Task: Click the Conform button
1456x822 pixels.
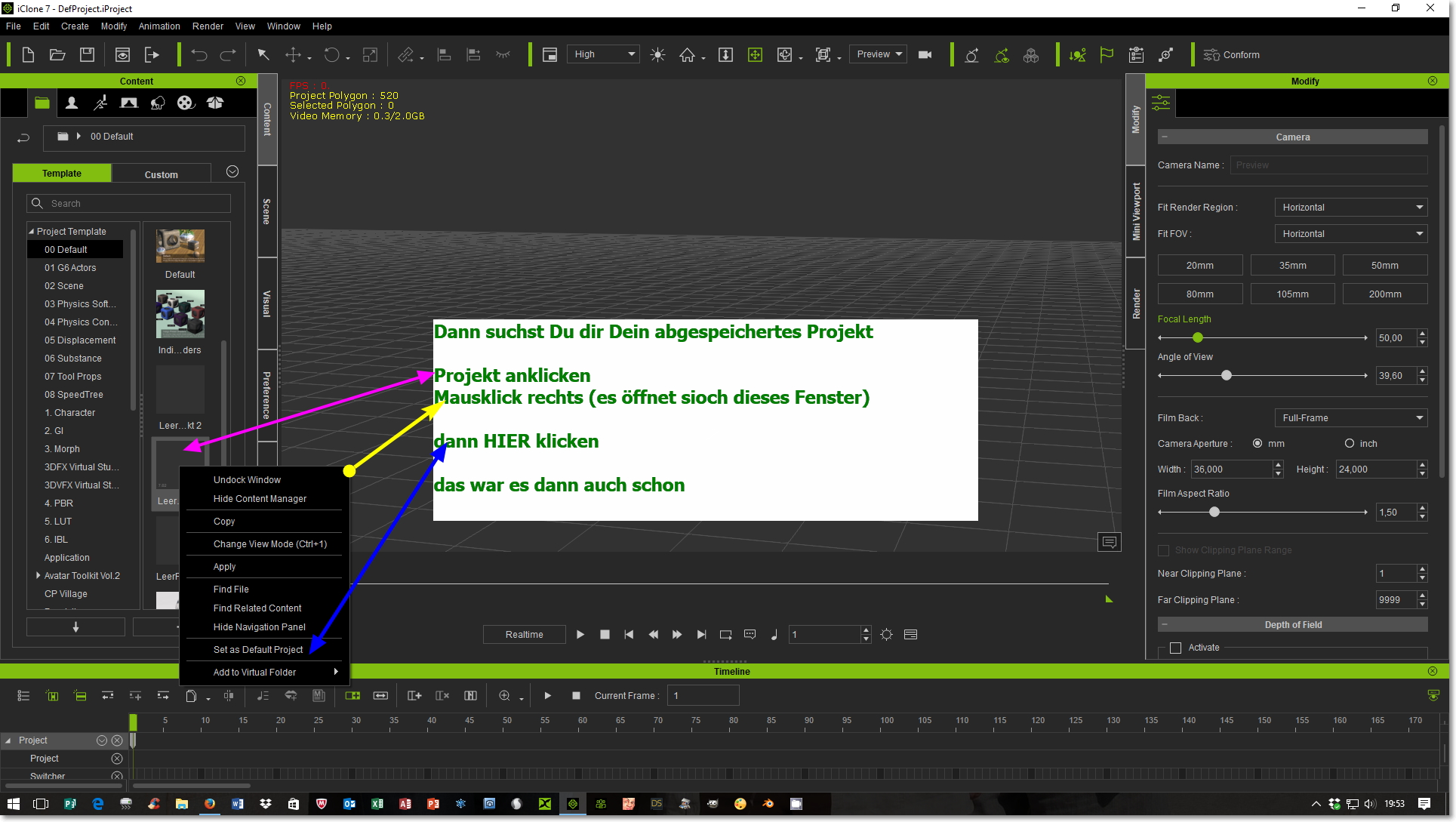Action: coord(1232,55)
